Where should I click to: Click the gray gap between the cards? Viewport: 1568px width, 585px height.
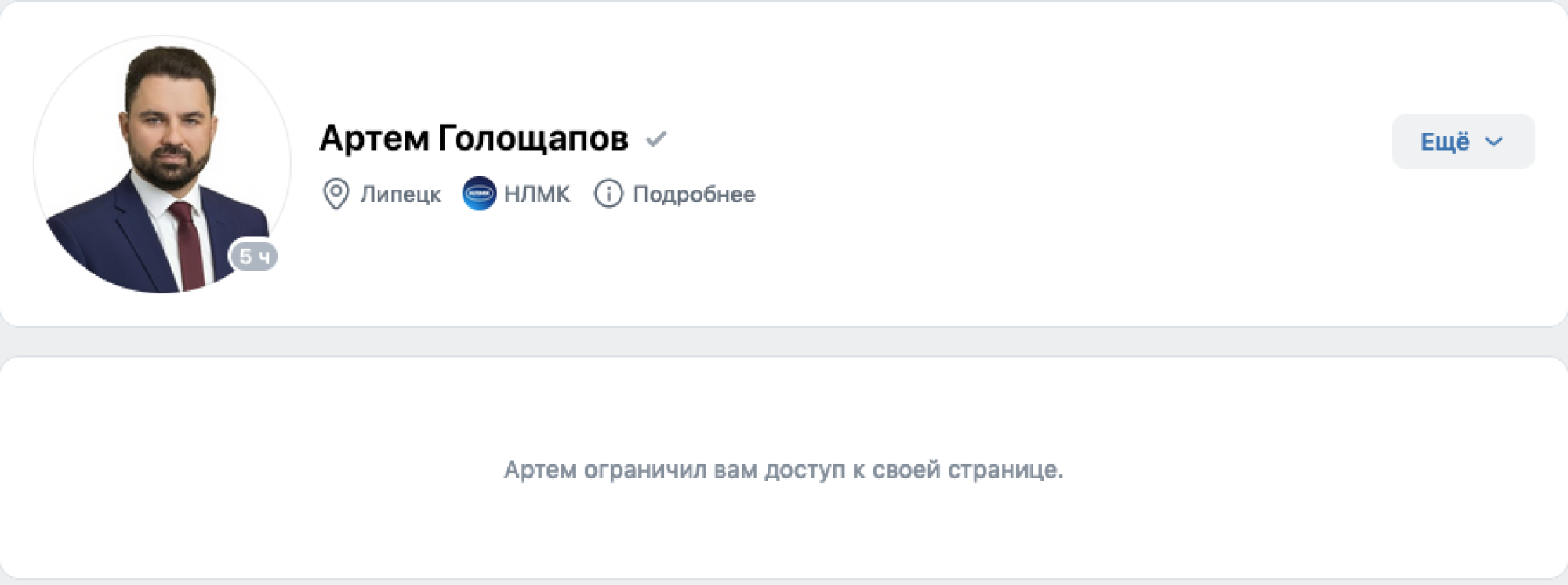[x=784, y=342]
